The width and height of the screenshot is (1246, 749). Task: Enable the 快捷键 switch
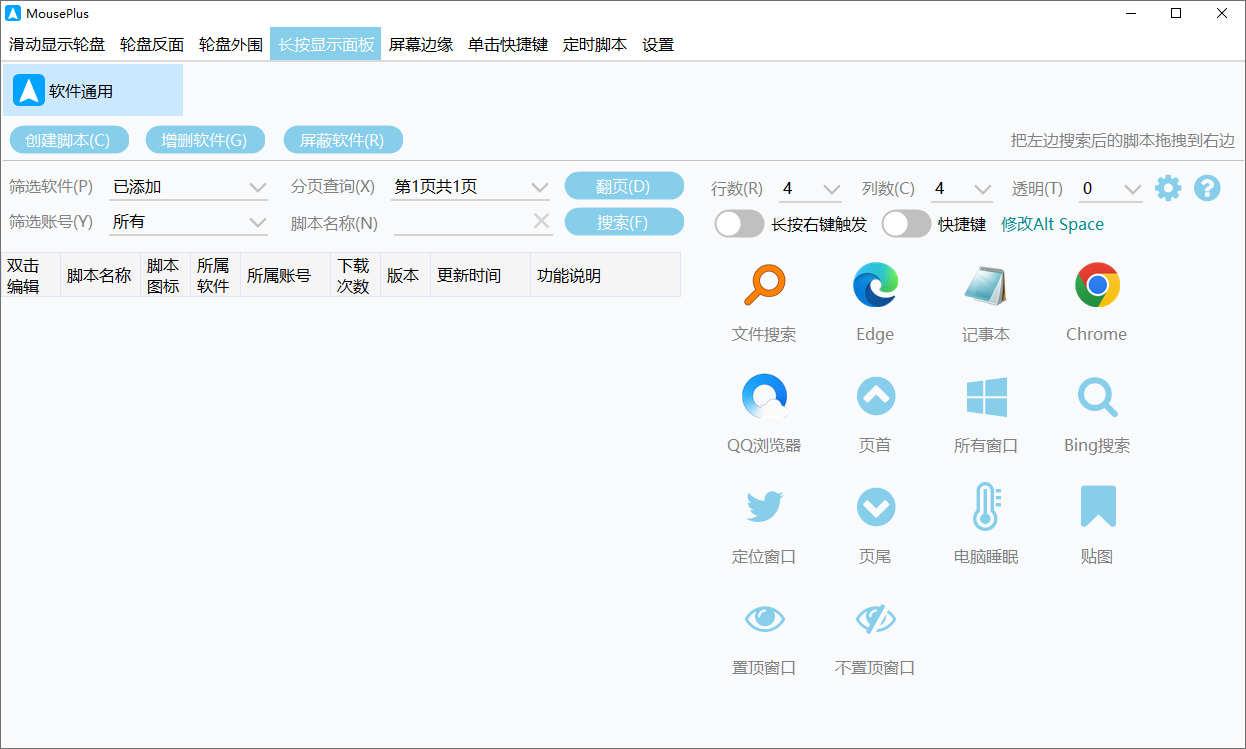click(906, 224)
